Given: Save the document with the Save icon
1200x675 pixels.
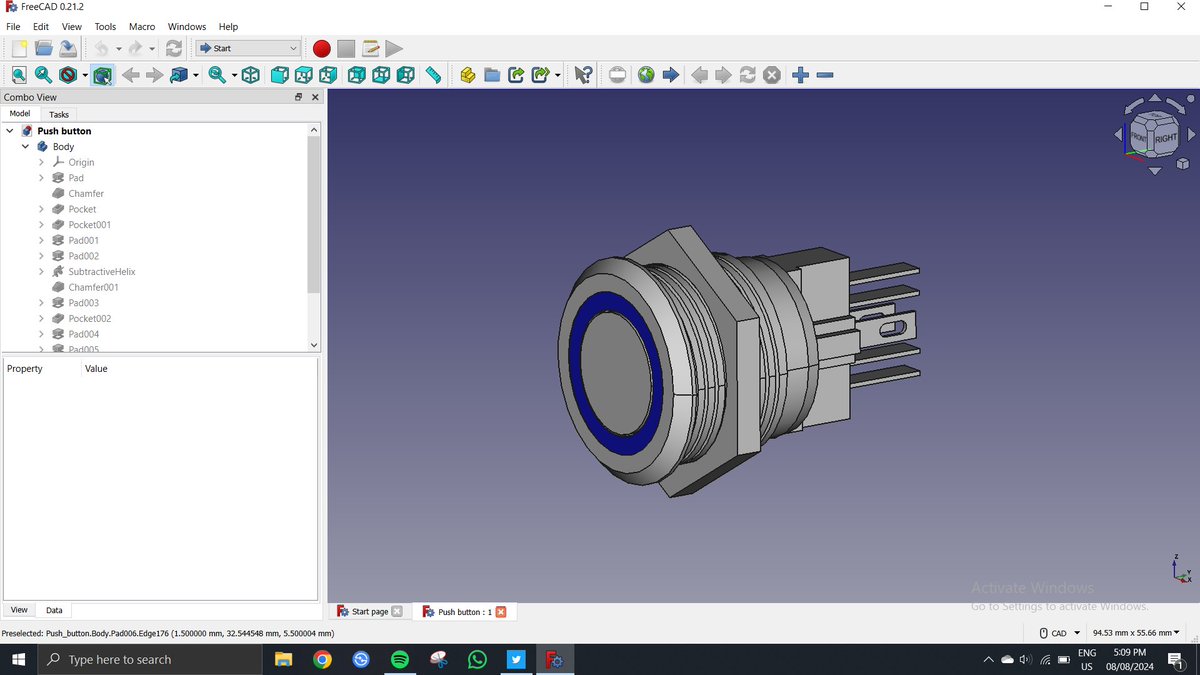Looking at the screenshot, I should (67, 48).
